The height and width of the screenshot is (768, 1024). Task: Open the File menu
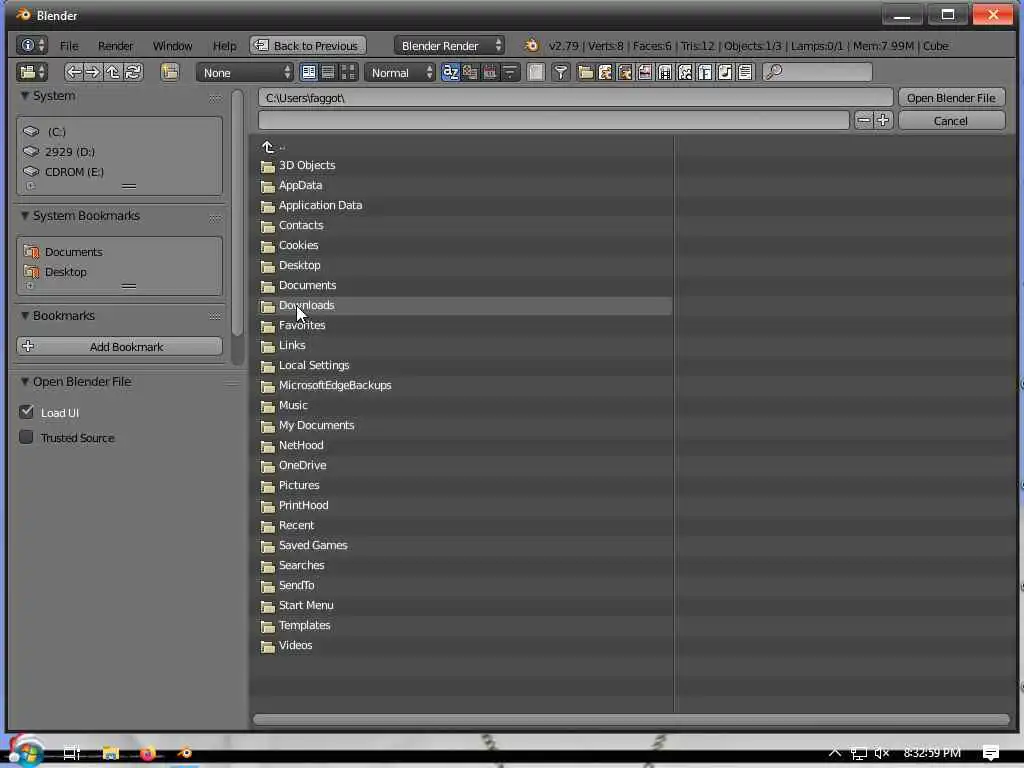pyautogui.click(x=69, y=46)
